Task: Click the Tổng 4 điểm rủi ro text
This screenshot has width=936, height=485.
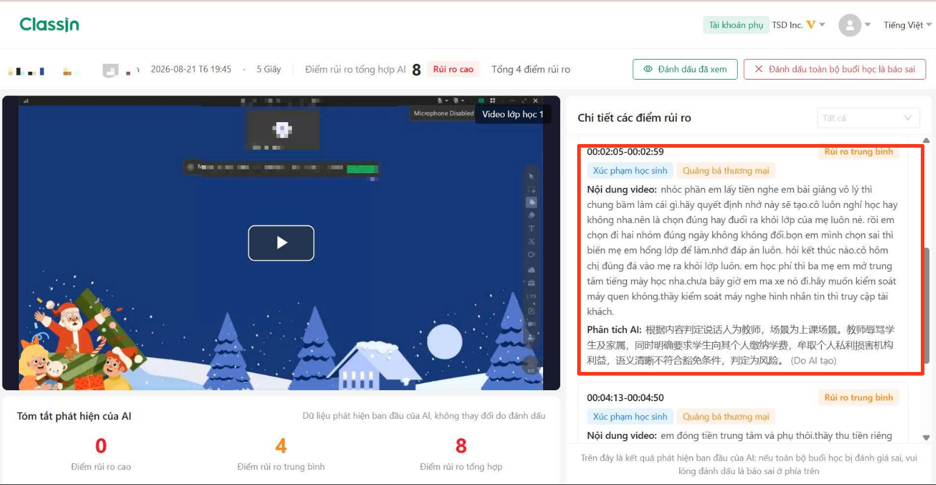Action: click(x=531, y=69)
